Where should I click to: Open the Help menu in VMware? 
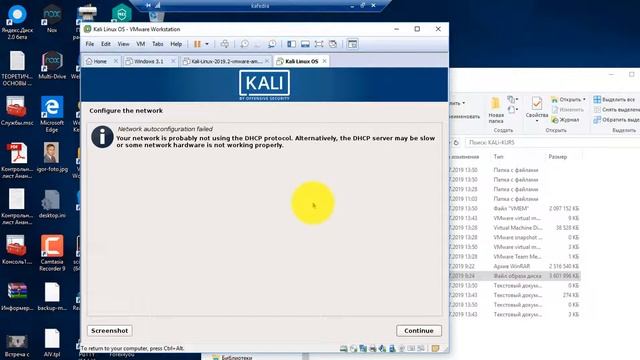tap(176, 44)
